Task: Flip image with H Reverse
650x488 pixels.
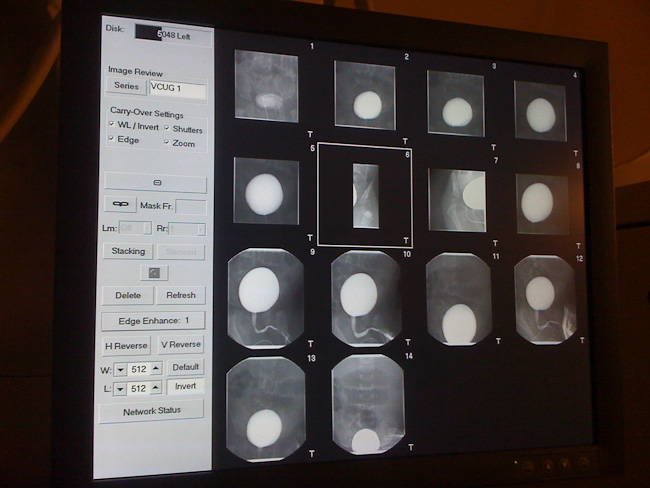Action: pos(127,344)
